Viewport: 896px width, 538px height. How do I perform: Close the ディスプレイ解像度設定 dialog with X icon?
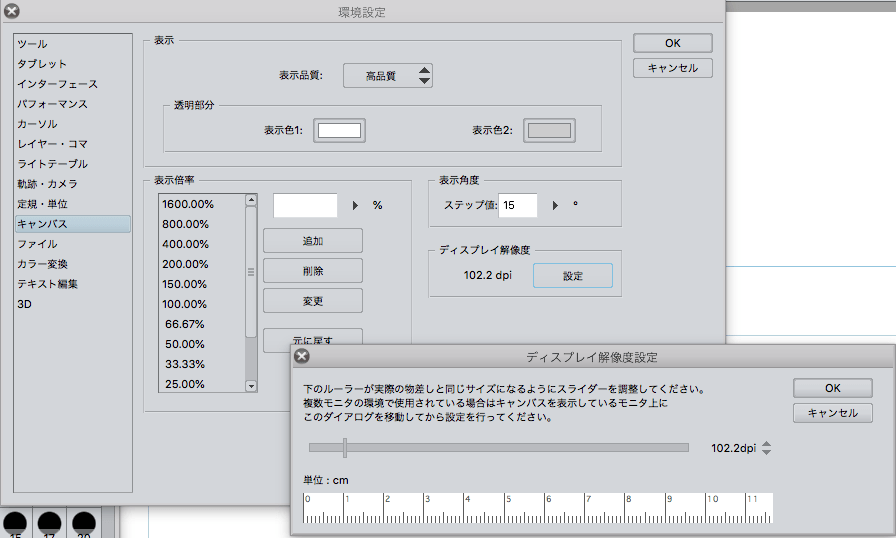302,356
